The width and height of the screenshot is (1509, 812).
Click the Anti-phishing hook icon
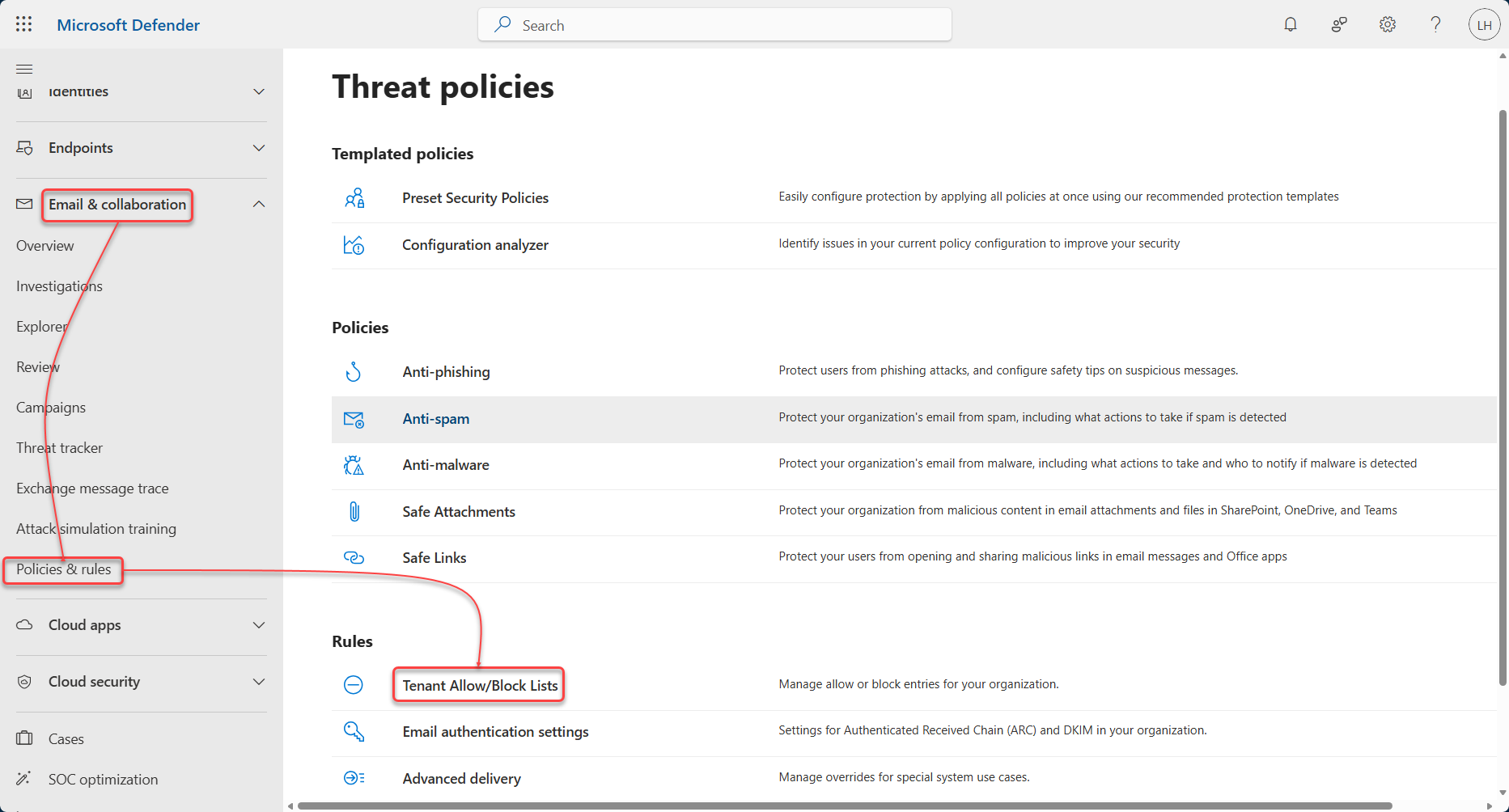354,372
